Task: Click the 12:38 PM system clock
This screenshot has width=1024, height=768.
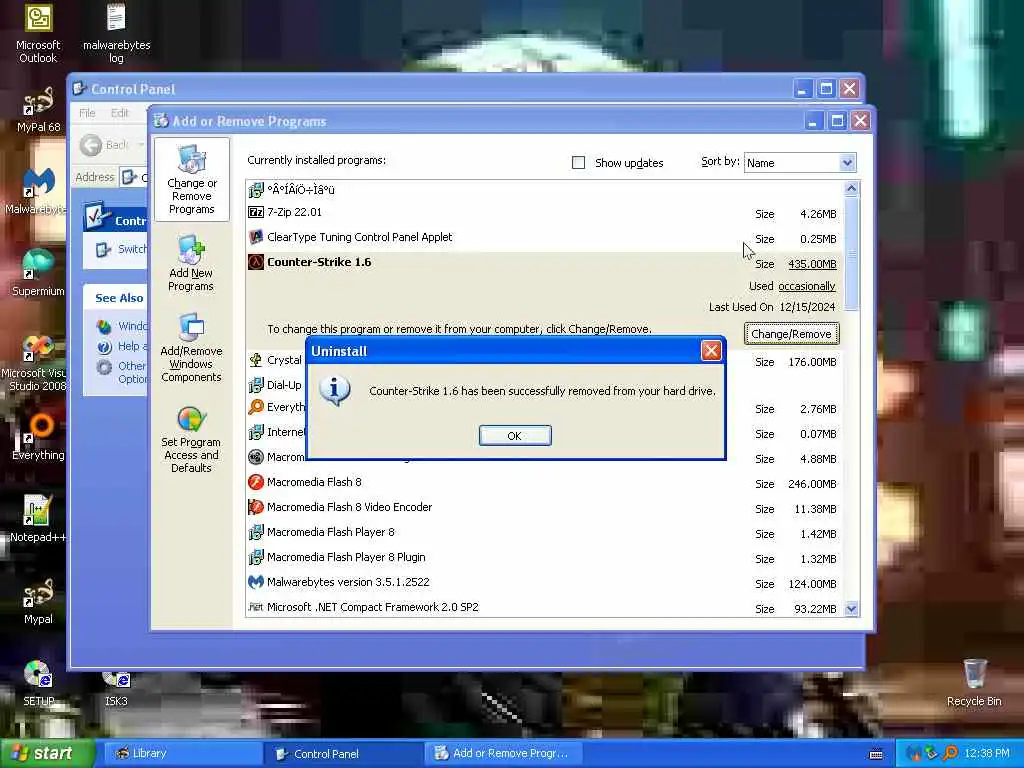Action: click(x=986, y=754)
